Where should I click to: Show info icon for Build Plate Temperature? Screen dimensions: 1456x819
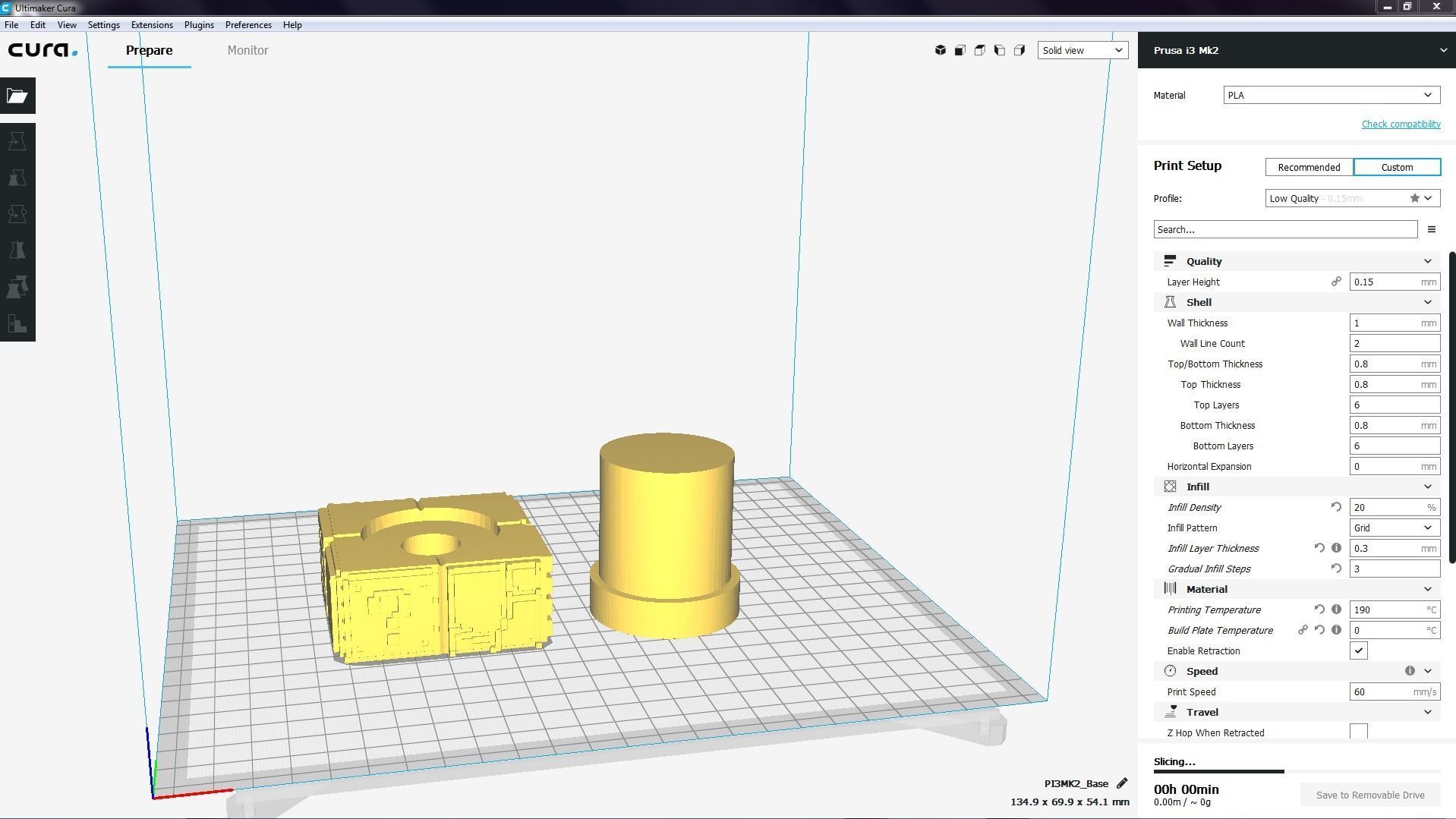1336,630
